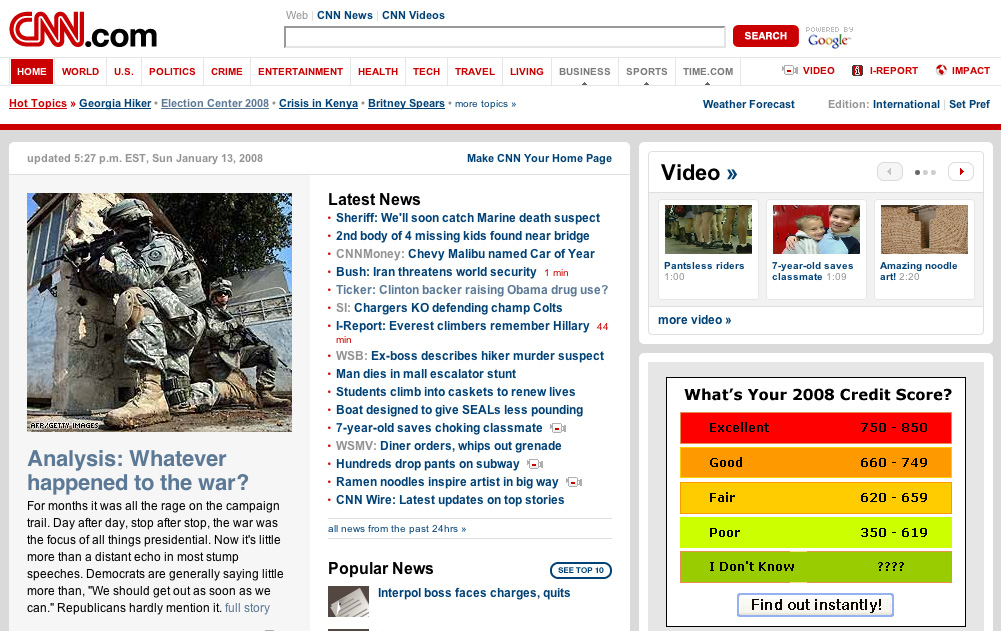The height and width of the screenshot is (631, 1001).
Task: Click the Impact globe icon
Action: coord(941,70)
